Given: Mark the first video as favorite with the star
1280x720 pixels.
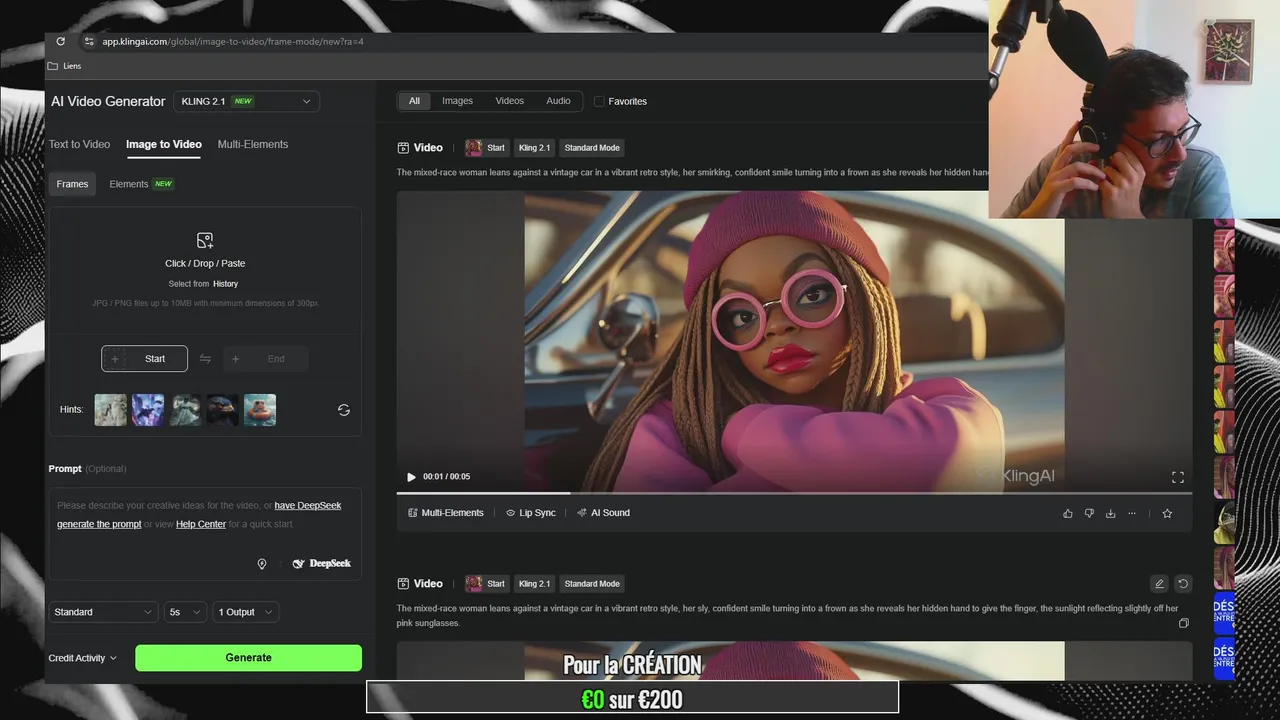Looking at the screenshot, I should click(x=1167, y=513).
